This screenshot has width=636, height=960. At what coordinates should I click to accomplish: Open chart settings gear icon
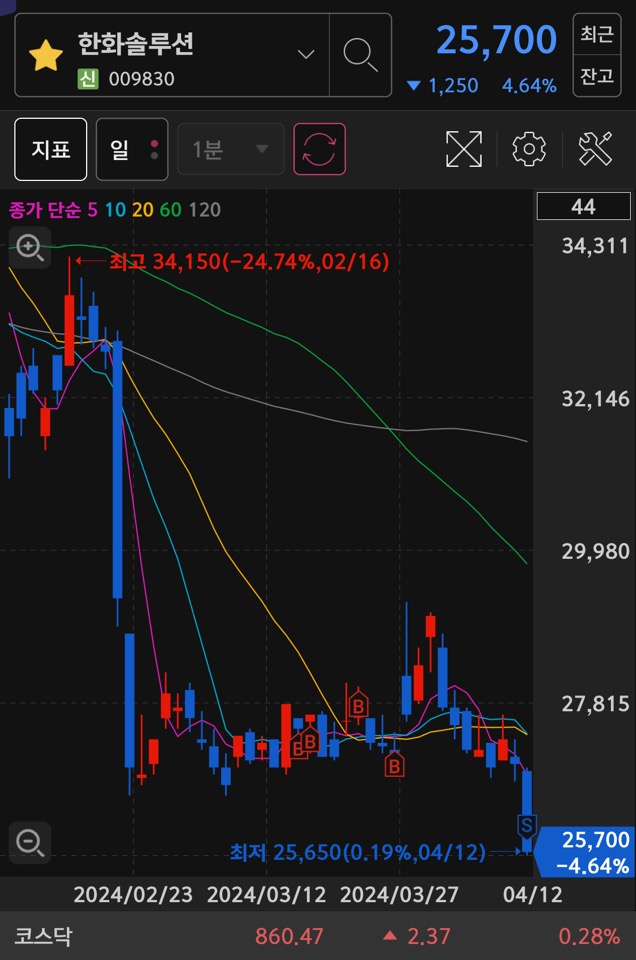[529, 149]
